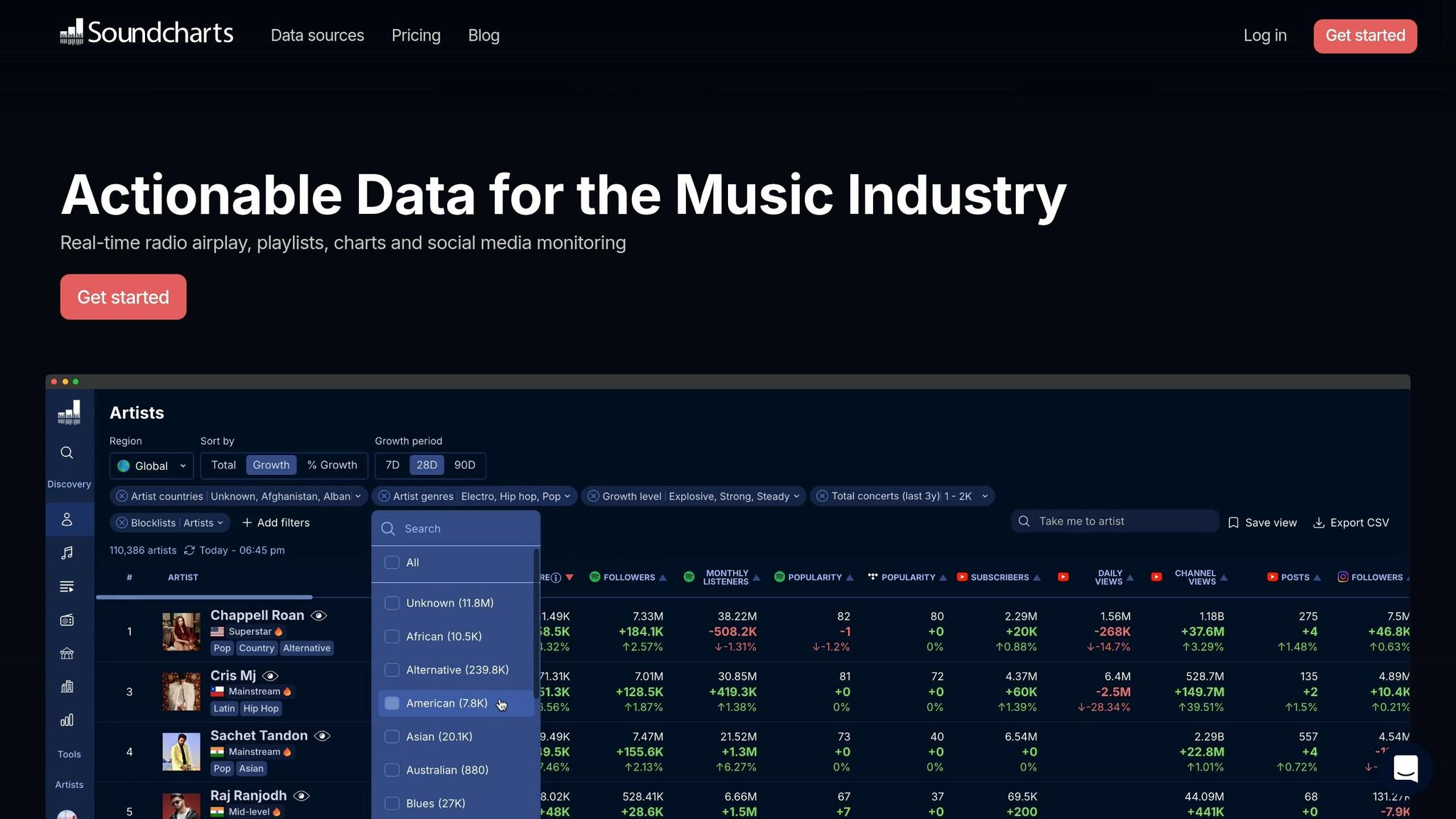This screenshot has width=1456, height=819.
Task: Expand the Blocklists Artists dropdown
Action: click(x=220, y=523)
